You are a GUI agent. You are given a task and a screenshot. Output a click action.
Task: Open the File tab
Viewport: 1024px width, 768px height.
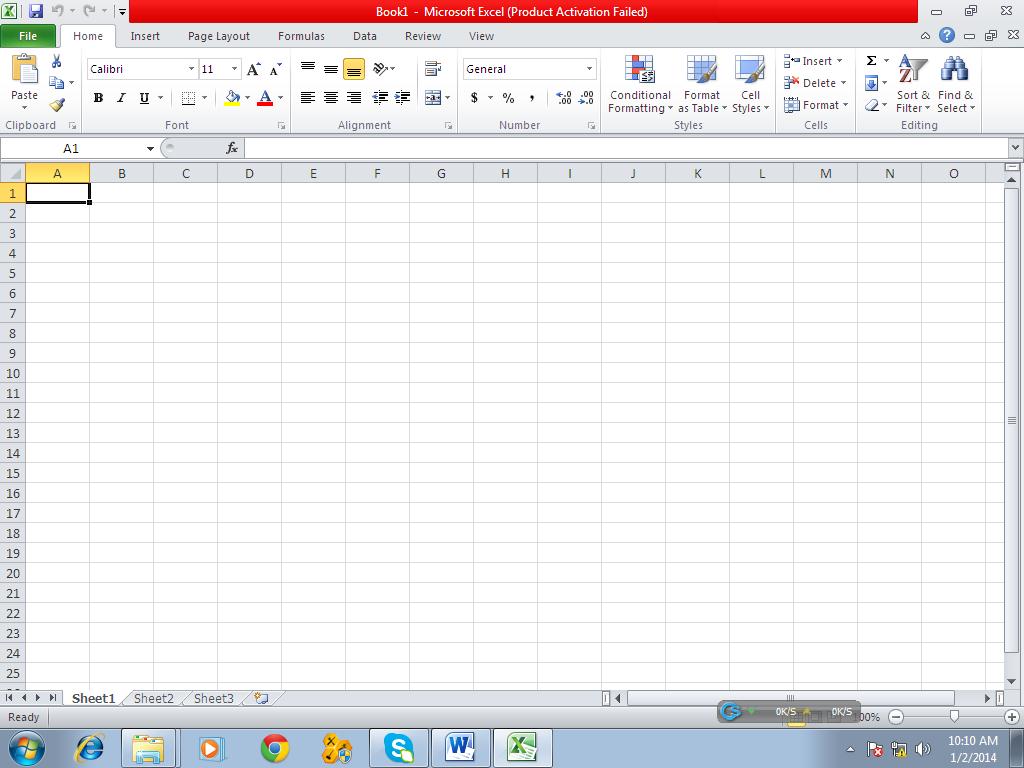point(28,36)
